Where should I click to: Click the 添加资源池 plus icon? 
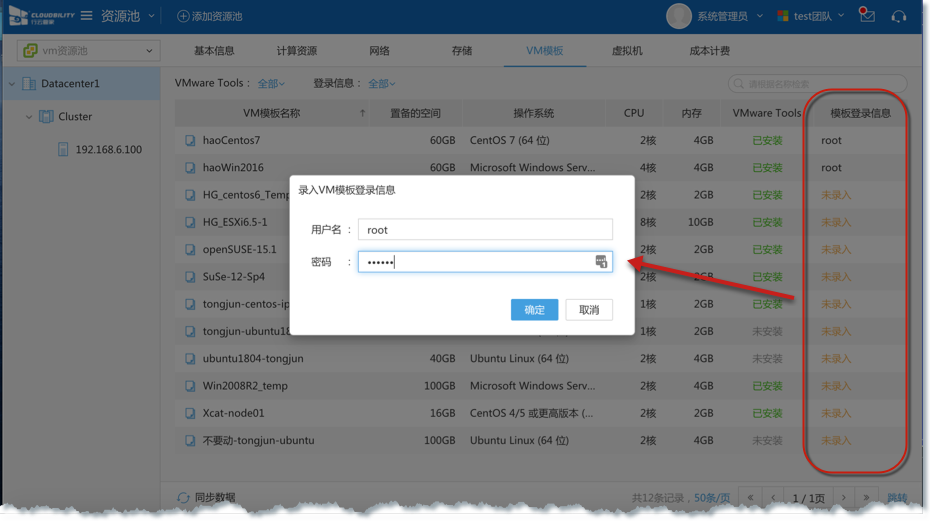[x=183, y=16]
